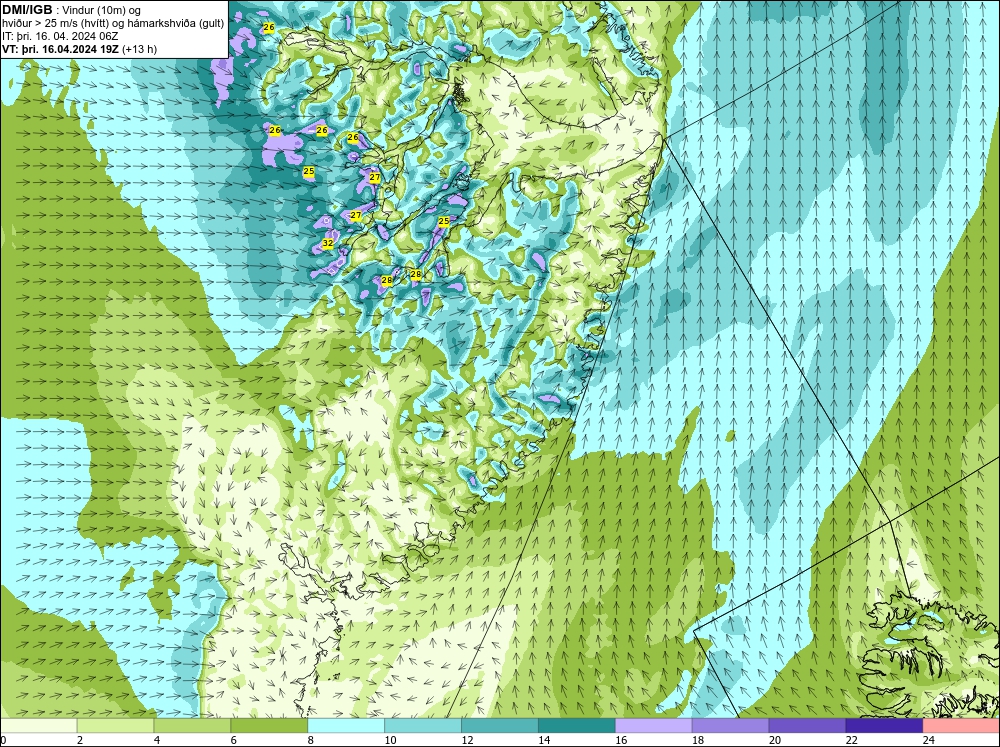The image size is (1000, 747).
Task: Click the legend scale number 2
Action: [x=80, y=740]
